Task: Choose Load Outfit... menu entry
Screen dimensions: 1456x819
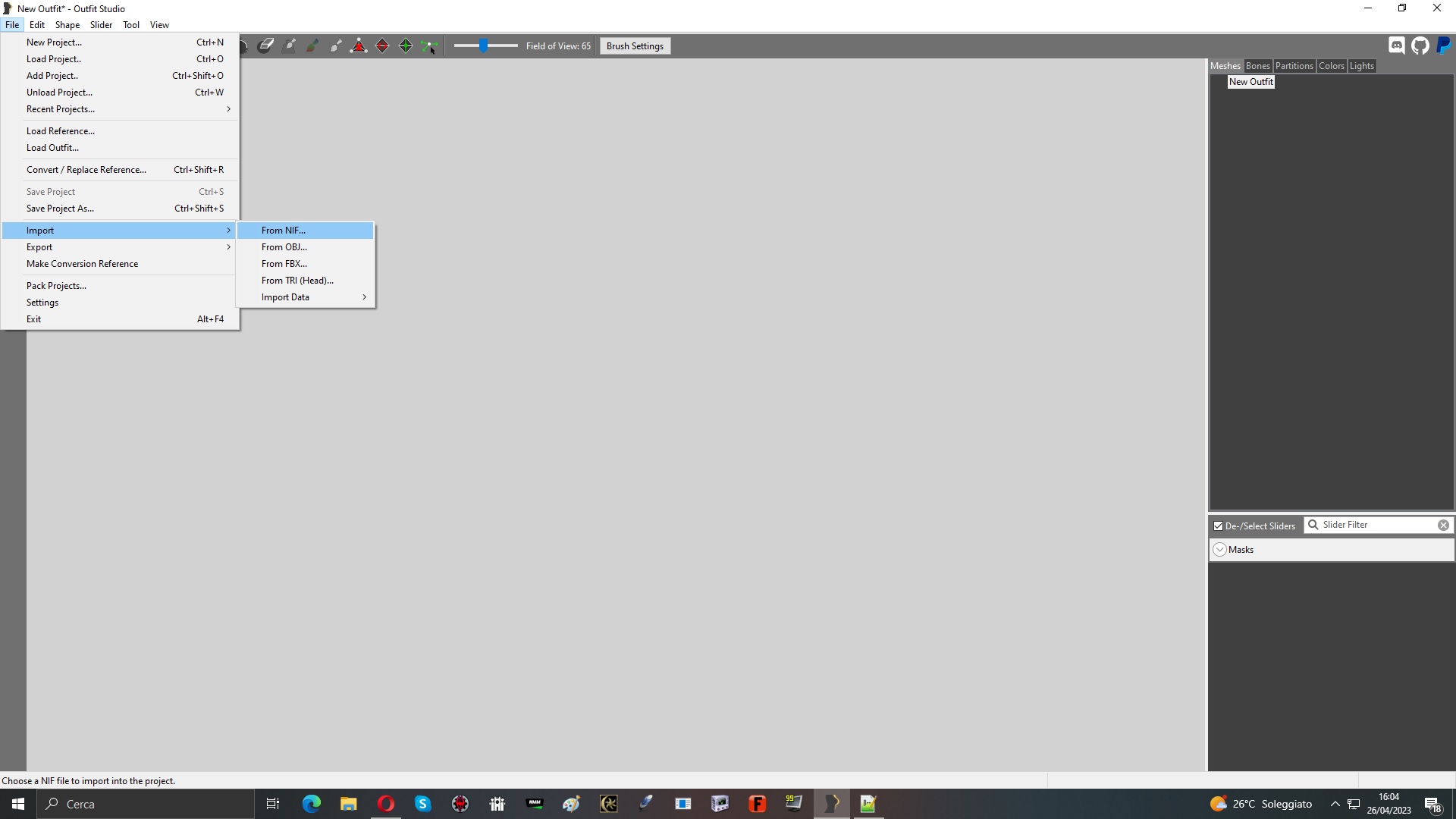Action: pyautogui.click(x=120, y=148)
